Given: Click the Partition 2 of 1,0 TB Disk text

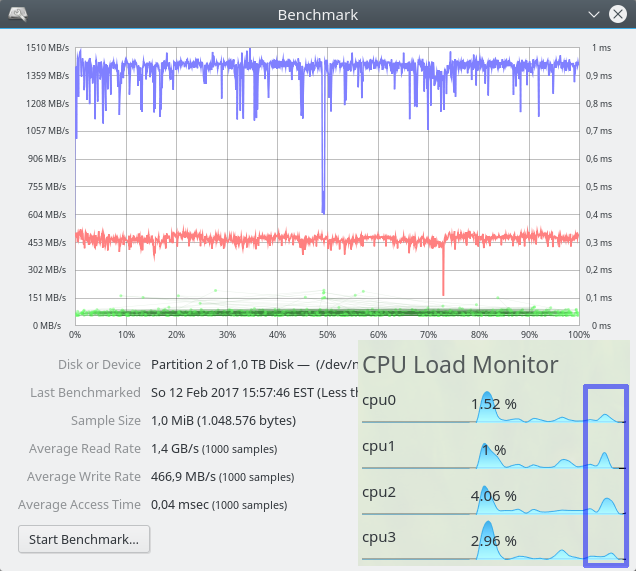Looking at the screenshot, I should tap(222, 365).
